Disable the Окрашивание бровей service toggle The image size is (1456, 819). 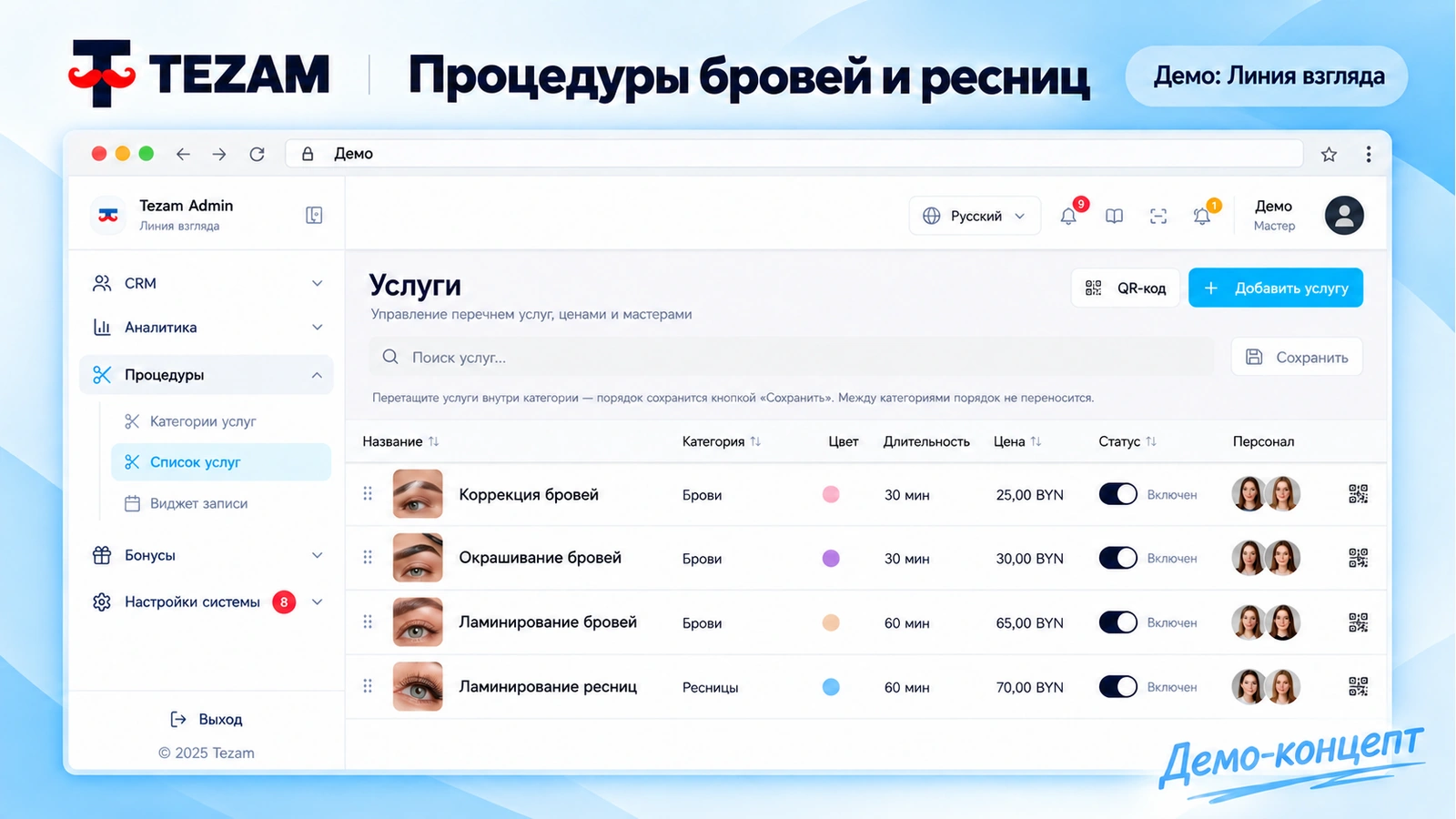1118,558
